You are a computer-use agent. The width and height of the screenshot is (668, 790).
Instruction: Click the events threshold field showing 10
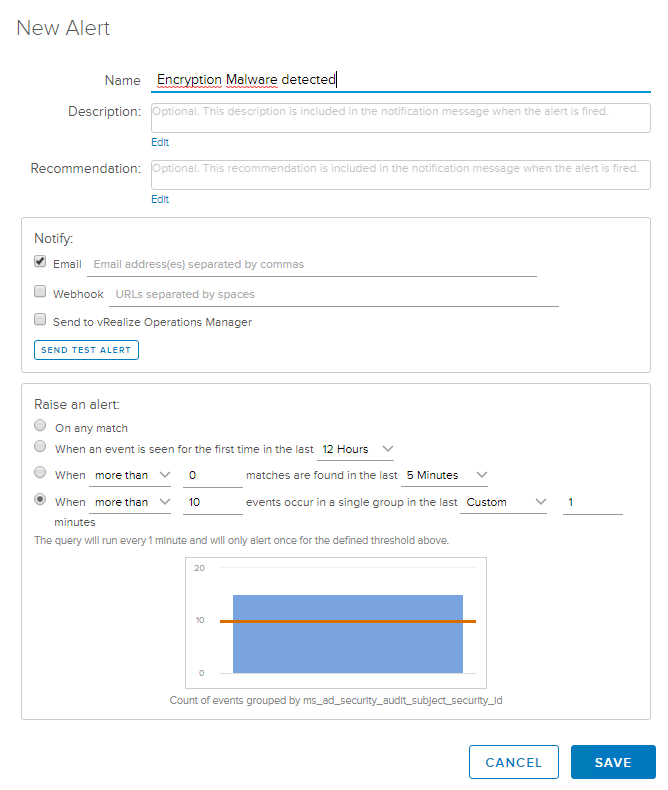212,502
